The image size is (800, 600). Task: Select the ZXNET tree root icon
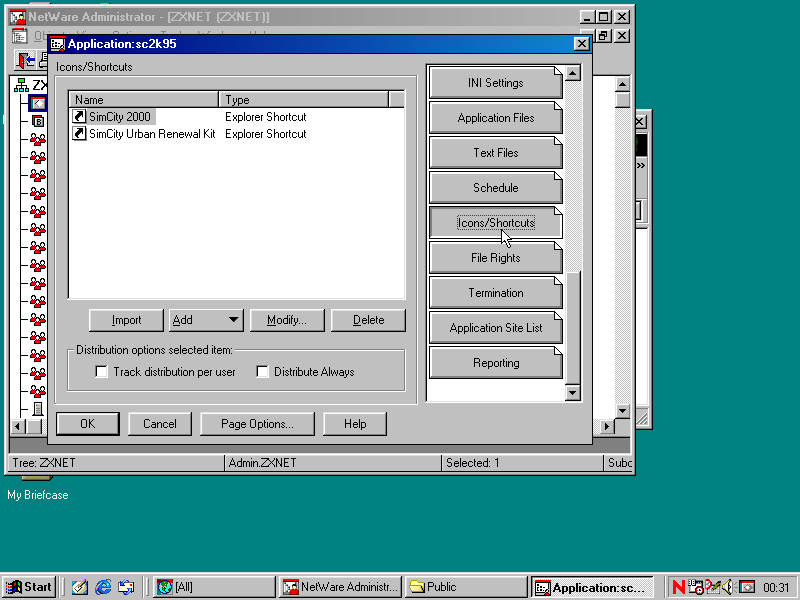click(21, 85)
